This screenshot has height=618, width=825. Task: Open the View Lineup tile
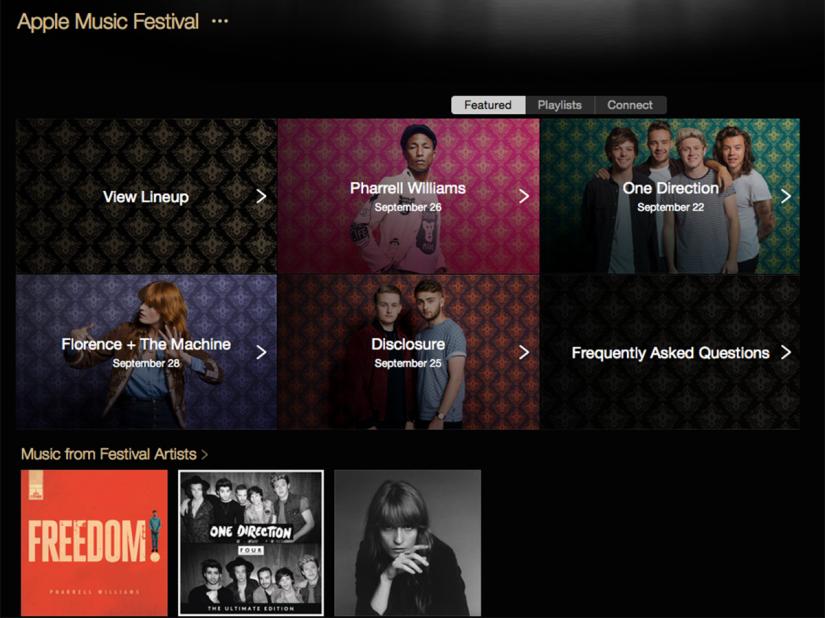coord(146,196)
